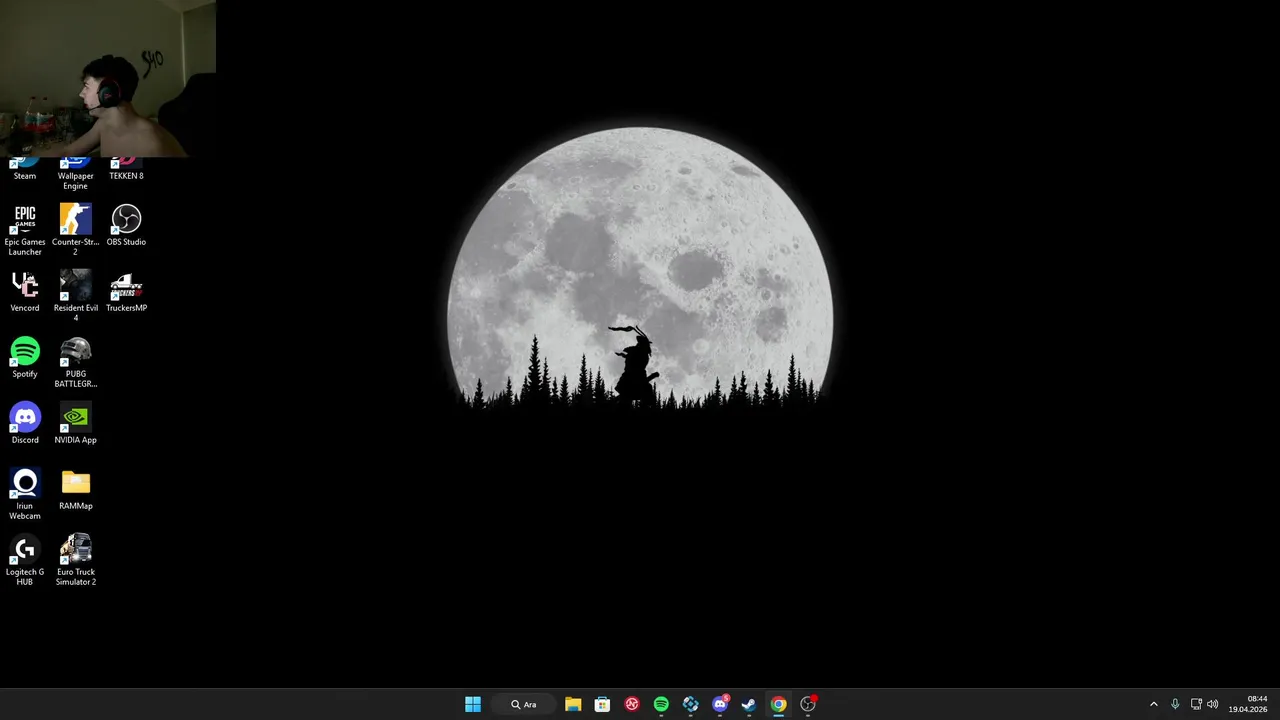Viewport: 1280px width, 720px height.
Task: Click the red circular app taskbar icon
Action: click(x=632, y=704)
